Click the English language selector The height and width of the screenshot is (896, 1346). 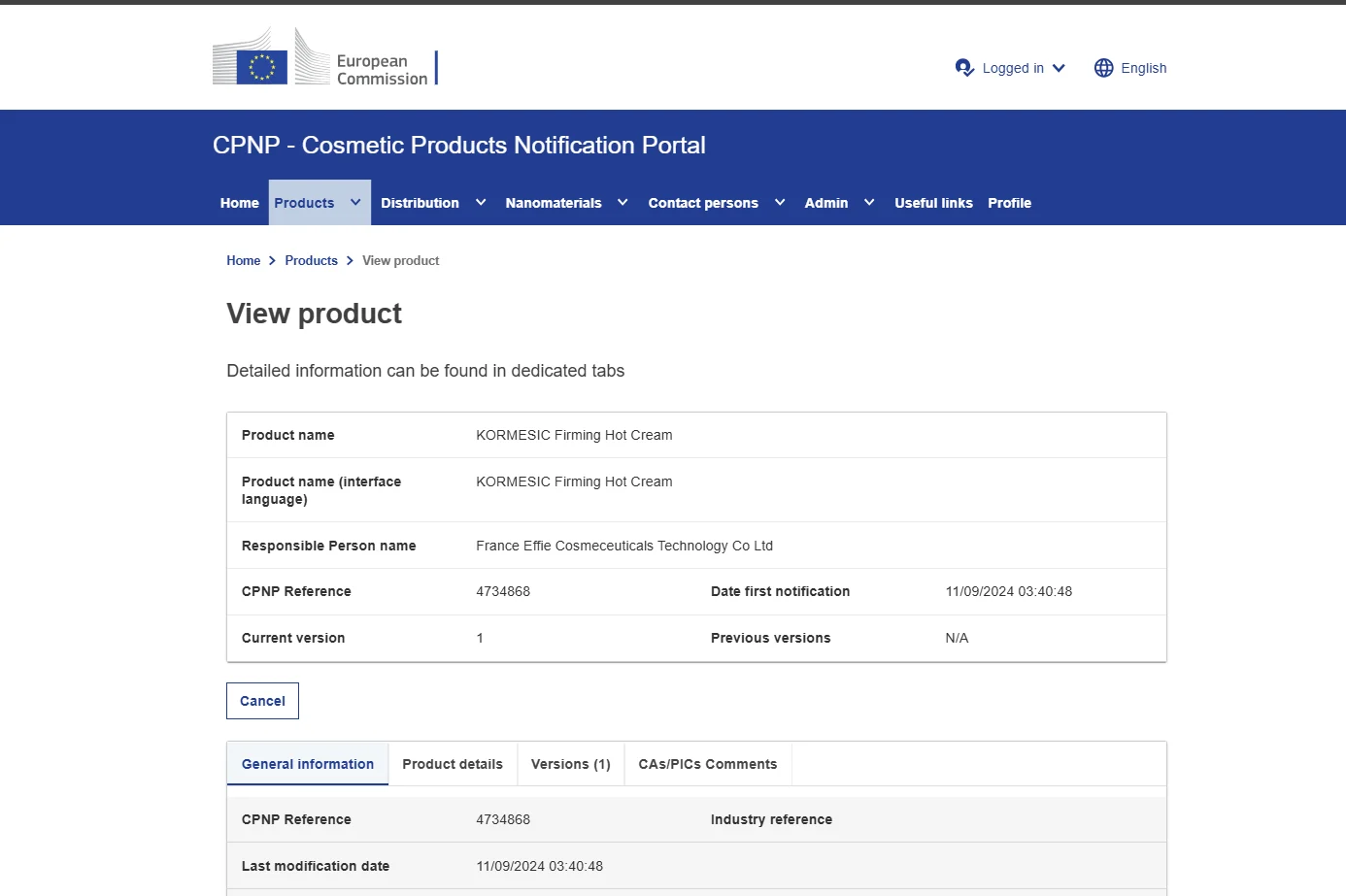click(x=1143, y=68)
